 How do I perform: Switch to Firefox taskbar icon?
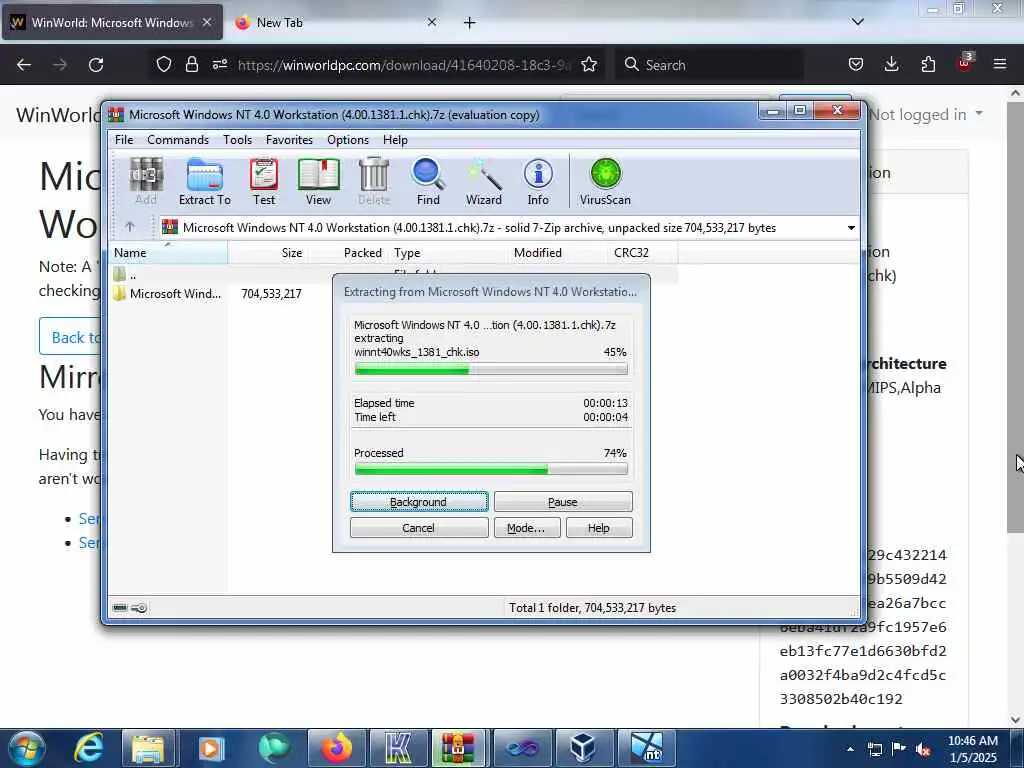click(336, 748)
